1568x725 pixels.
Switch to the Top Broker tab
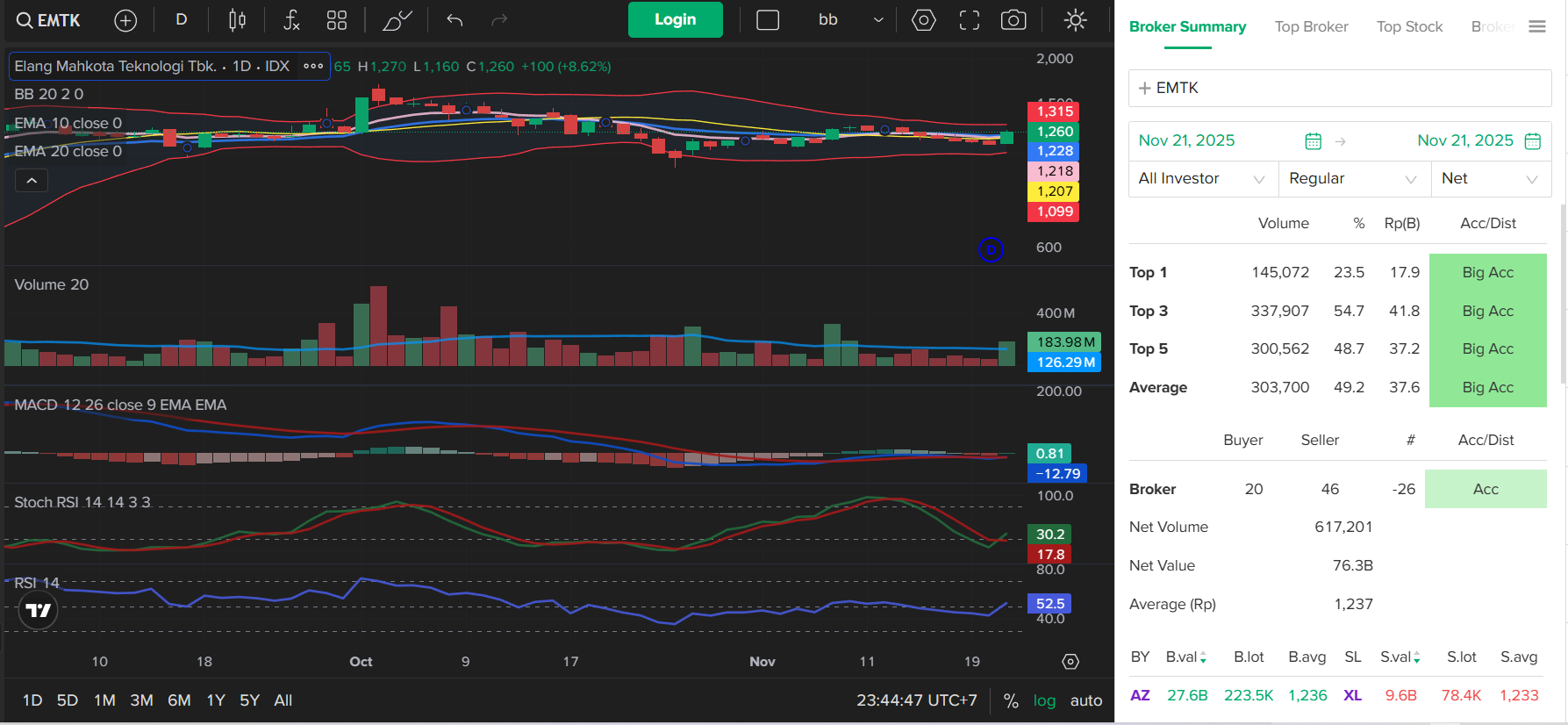coord(1311,27)
